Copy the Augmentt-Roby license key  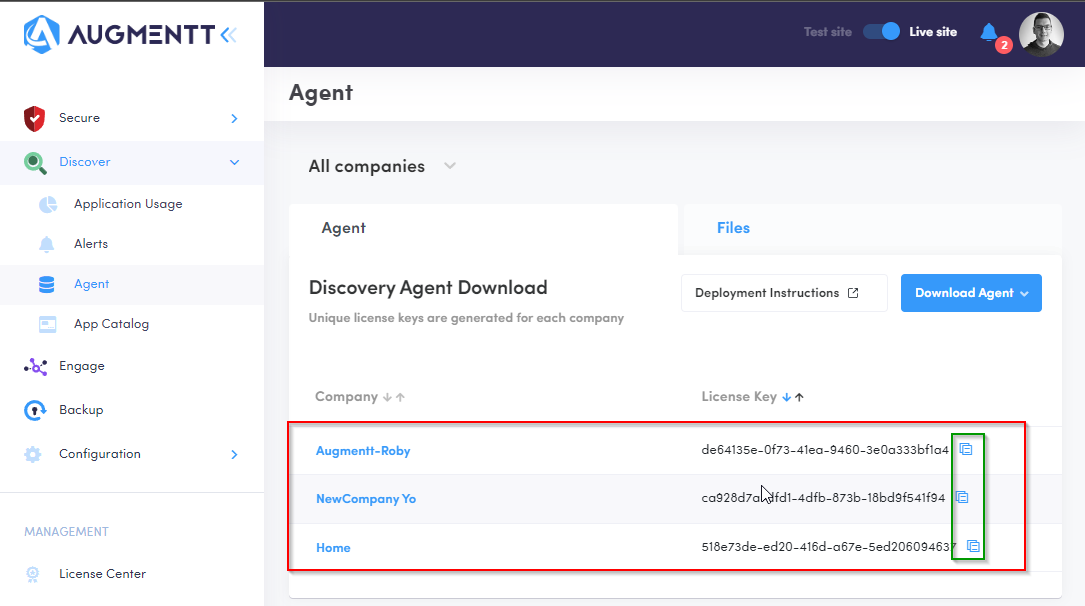[x=966, y=450]
